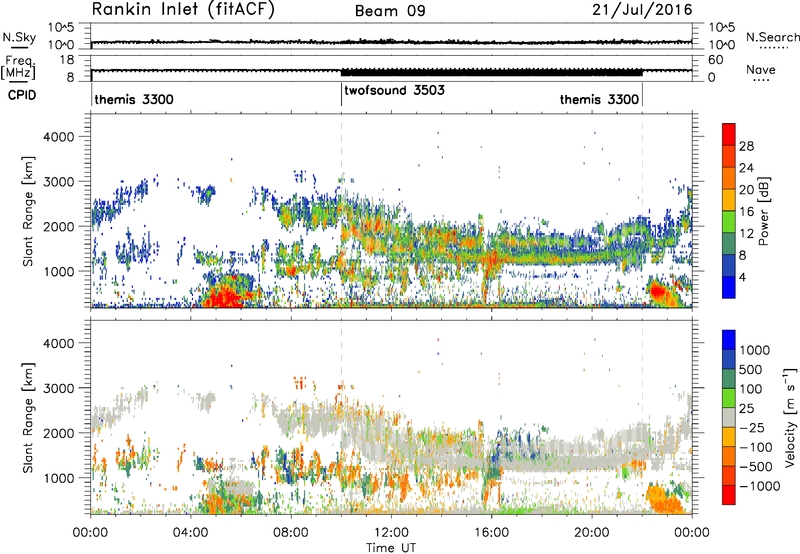Click the power panel 'Slant Range [km]' label

pyautogui.click(x=29, y=212)
